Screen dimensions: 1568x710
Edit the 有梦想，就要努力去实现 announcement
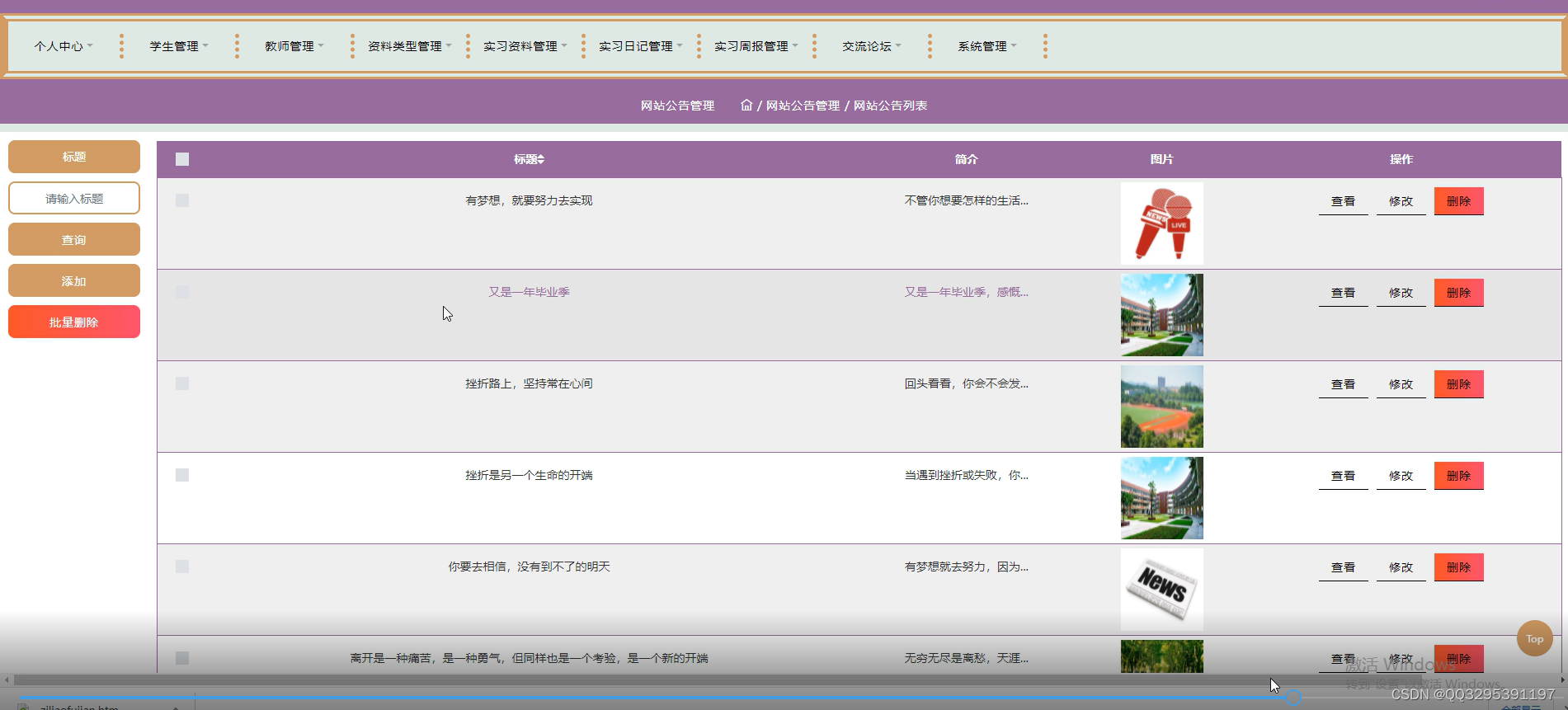coord(1401,201)
